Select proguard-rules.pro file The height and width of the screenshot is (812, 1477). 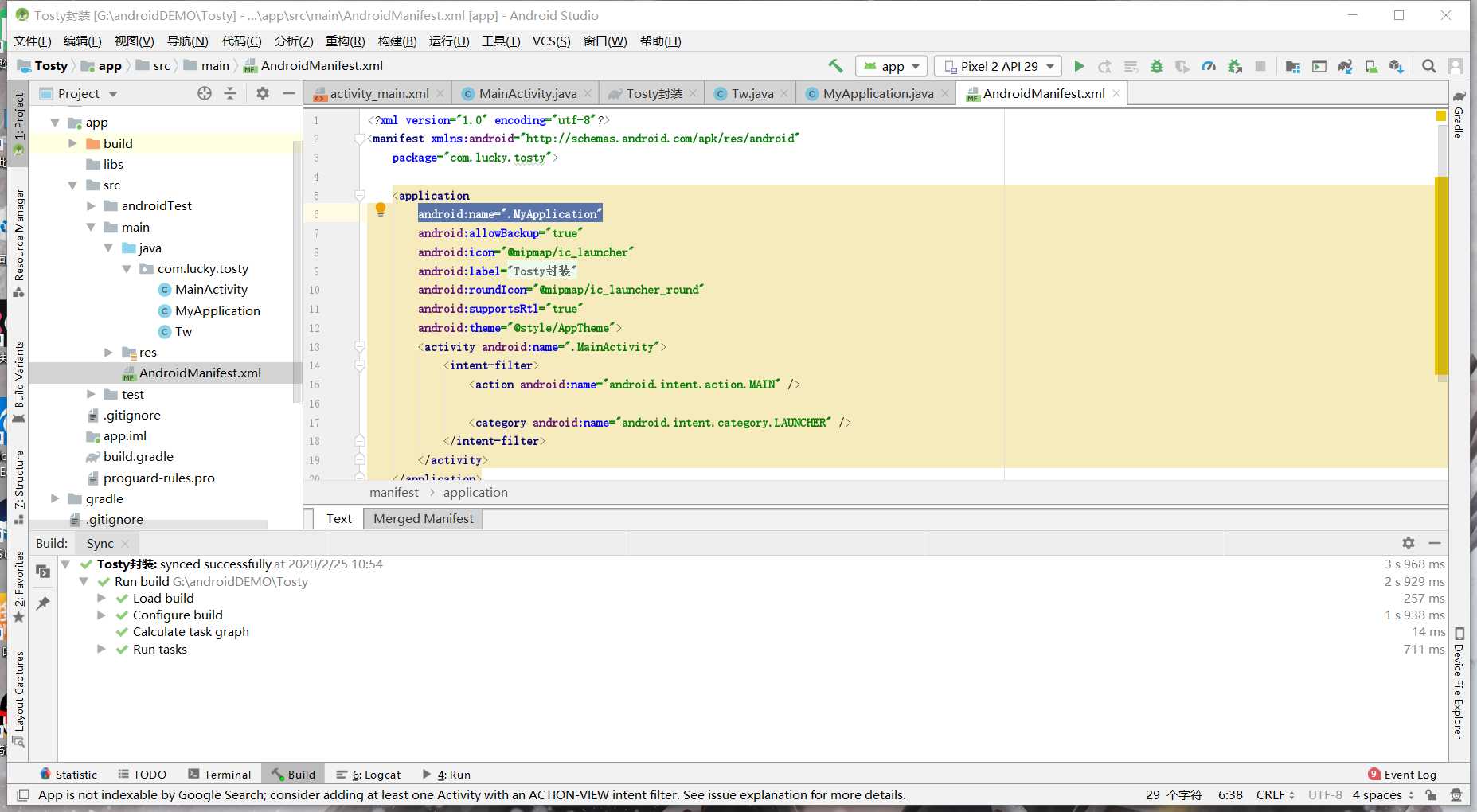(158, 478)
